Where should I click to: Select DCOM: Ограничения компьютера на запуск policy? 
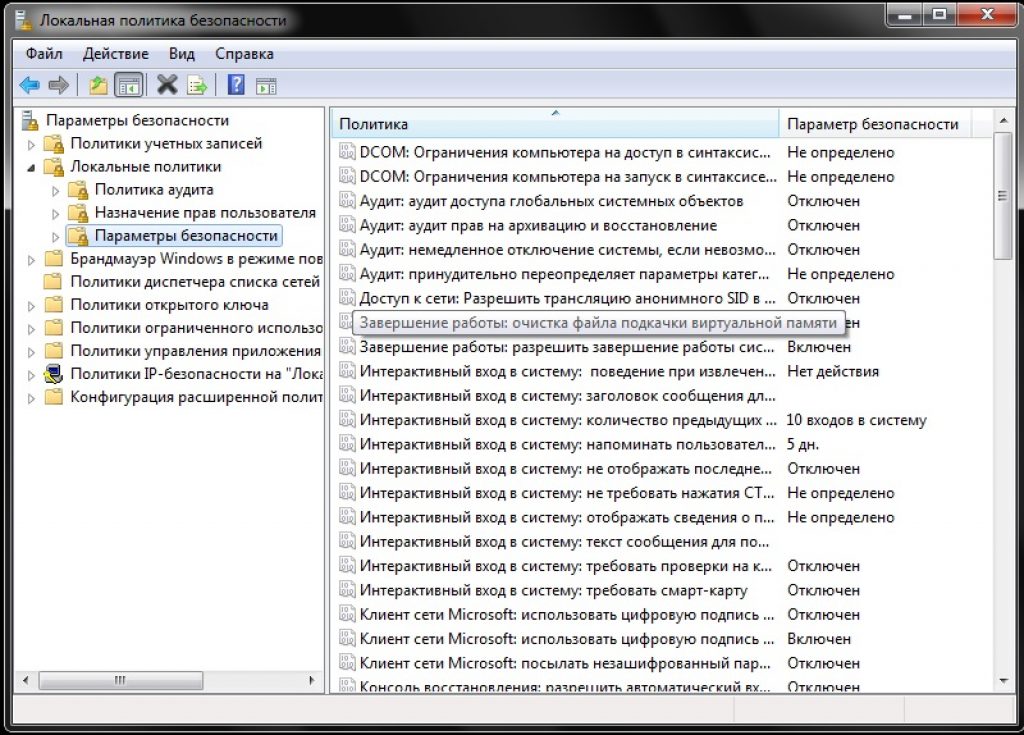[x=568, y=176]
